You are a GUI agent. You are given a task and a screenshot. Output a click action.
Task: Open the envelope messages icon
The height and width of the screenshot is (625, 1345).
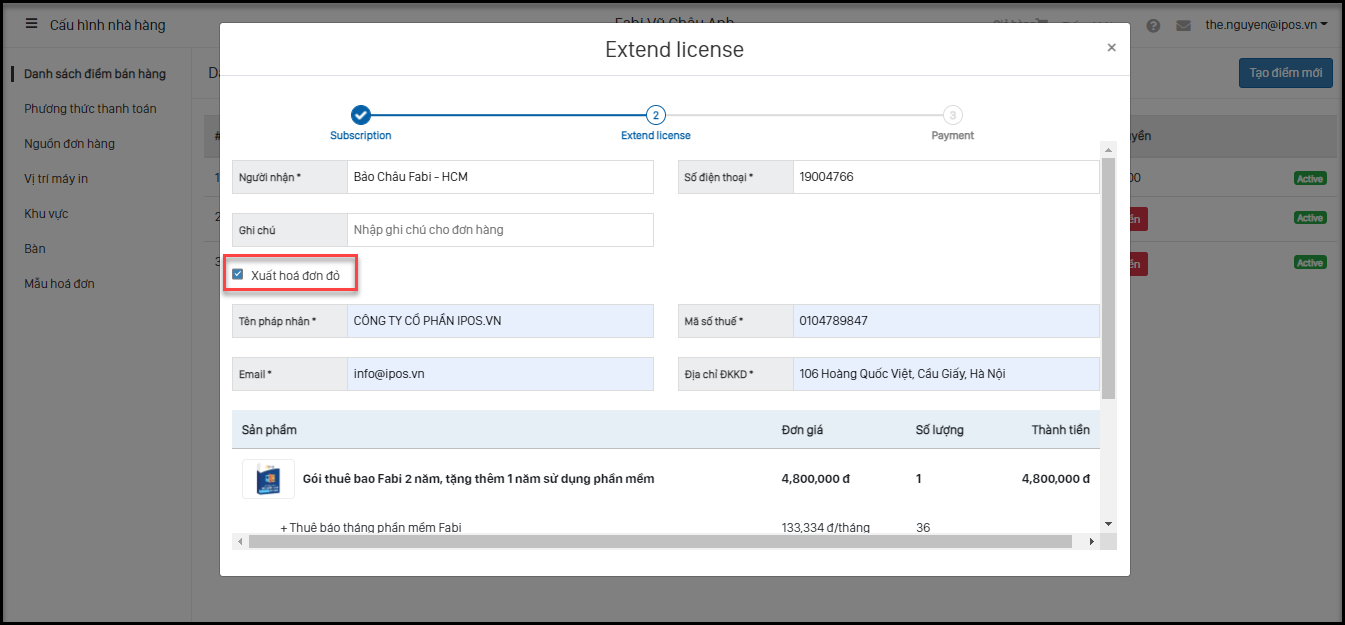[x=1183, y=25]
